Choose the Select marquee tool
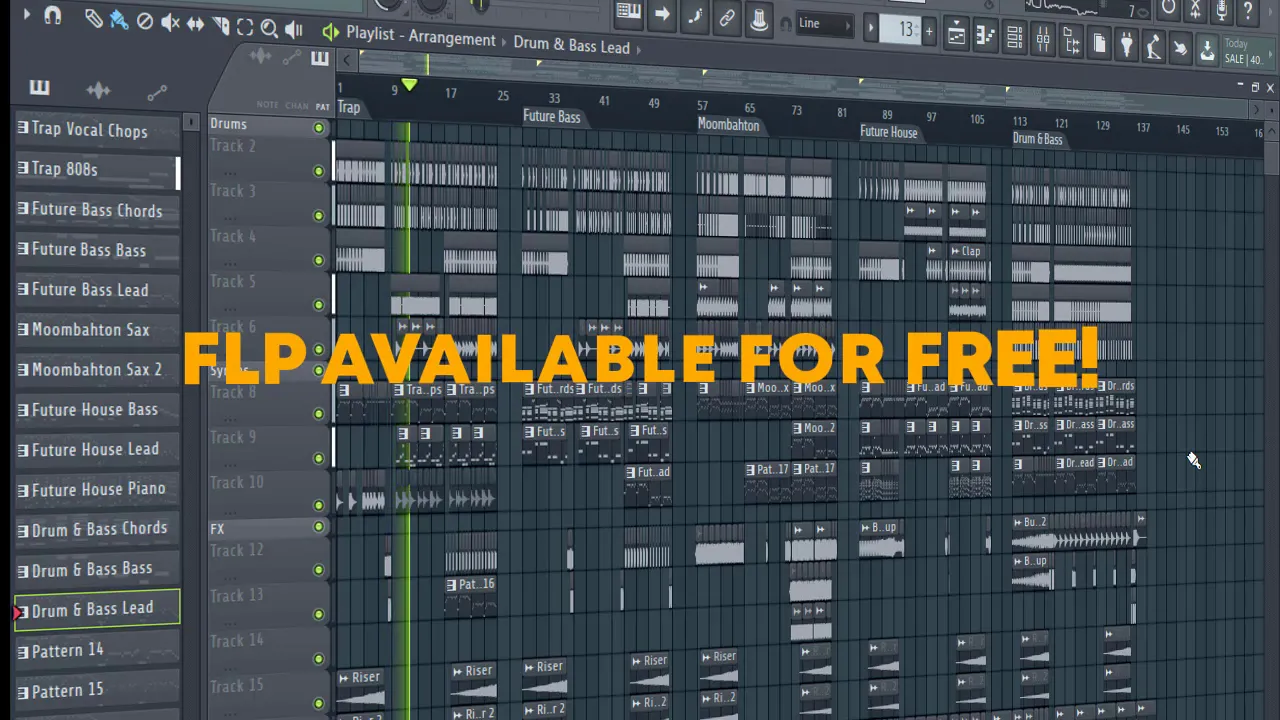 pos(246,27)
